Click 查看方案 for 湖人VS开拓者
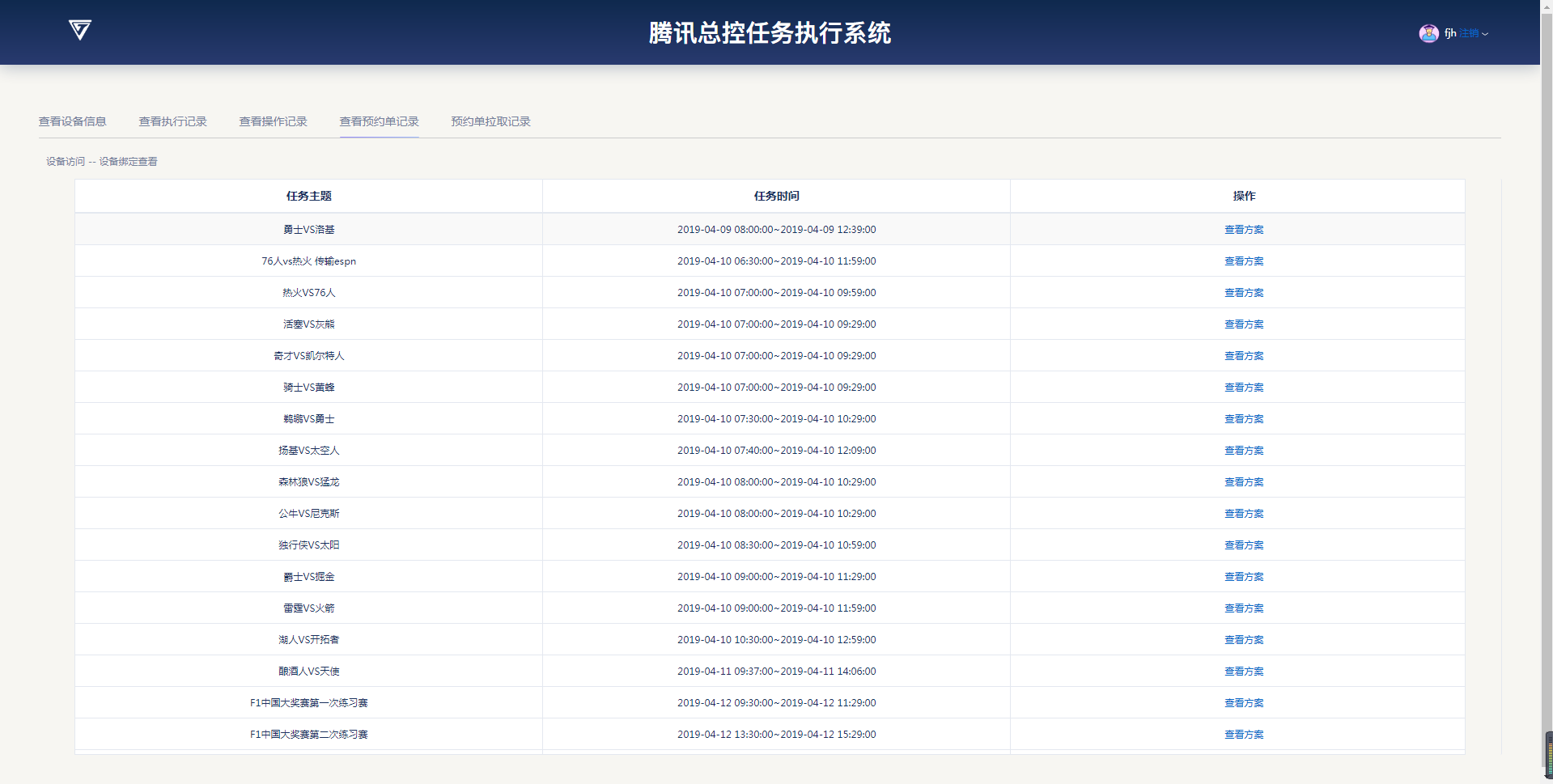The image size is (1553, 784). pos(1243,640)
